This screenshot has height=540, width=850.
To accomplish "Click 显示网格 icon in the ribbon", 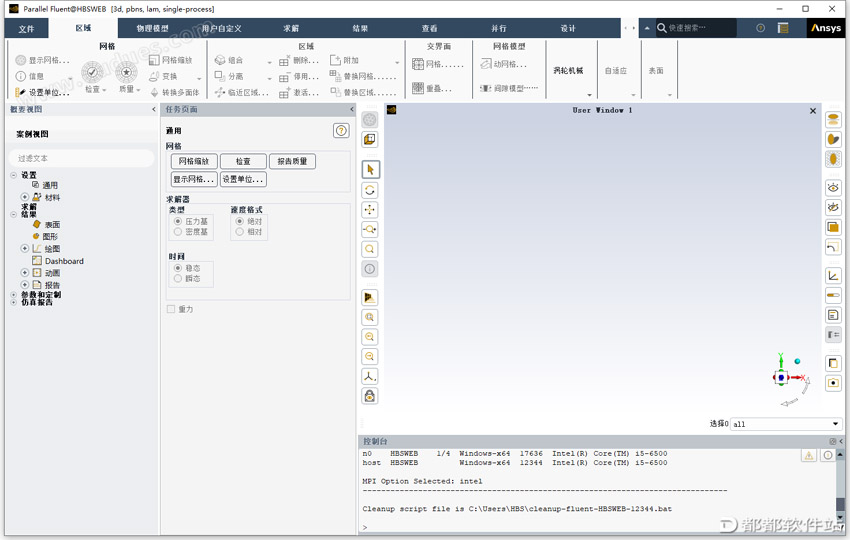I will [x=21, y=60].
